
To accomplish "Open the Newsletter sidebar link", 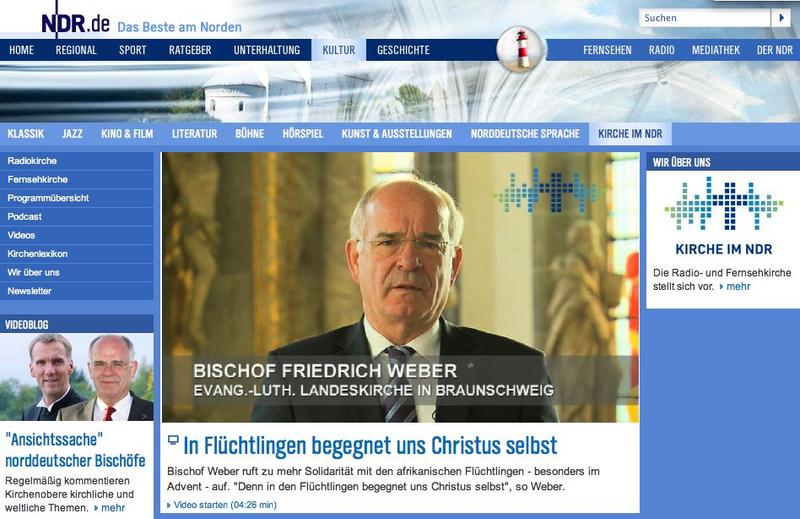I will [29, 291].
